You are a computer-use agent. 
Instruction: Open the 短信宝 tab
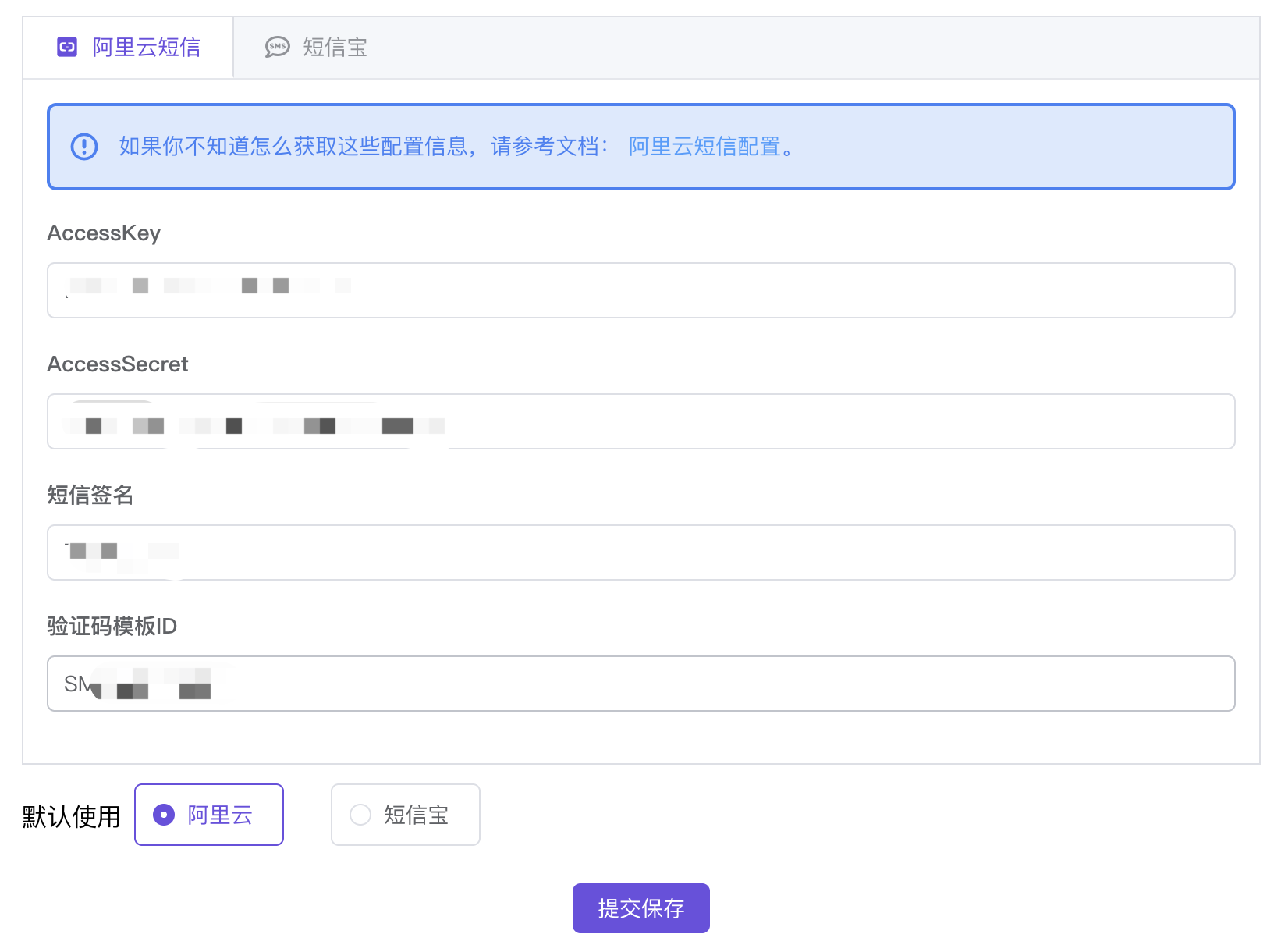click(335, 48)
